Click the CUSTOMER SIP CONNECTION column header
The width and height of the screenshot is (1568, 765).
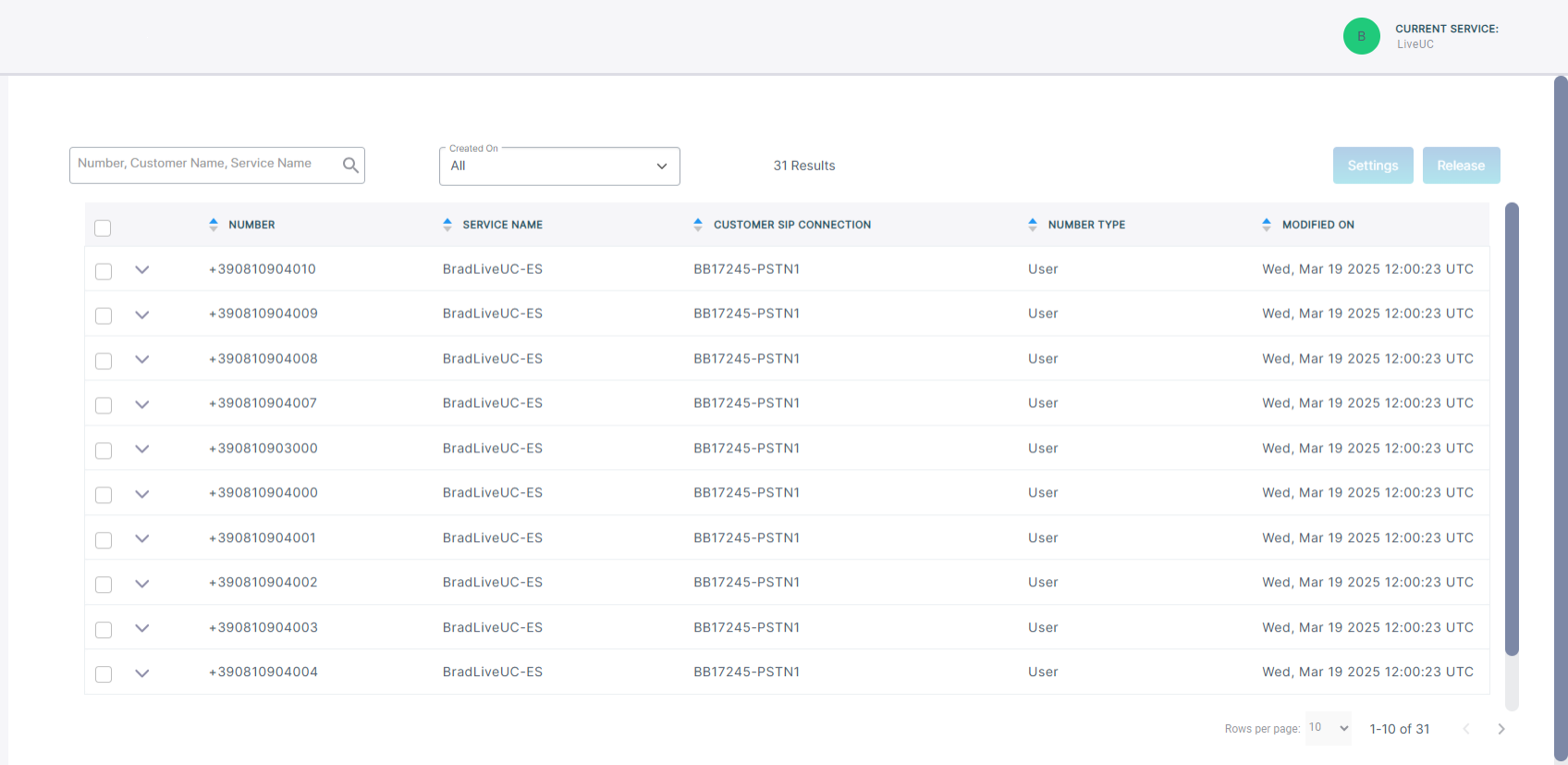(x=792, y=225)
